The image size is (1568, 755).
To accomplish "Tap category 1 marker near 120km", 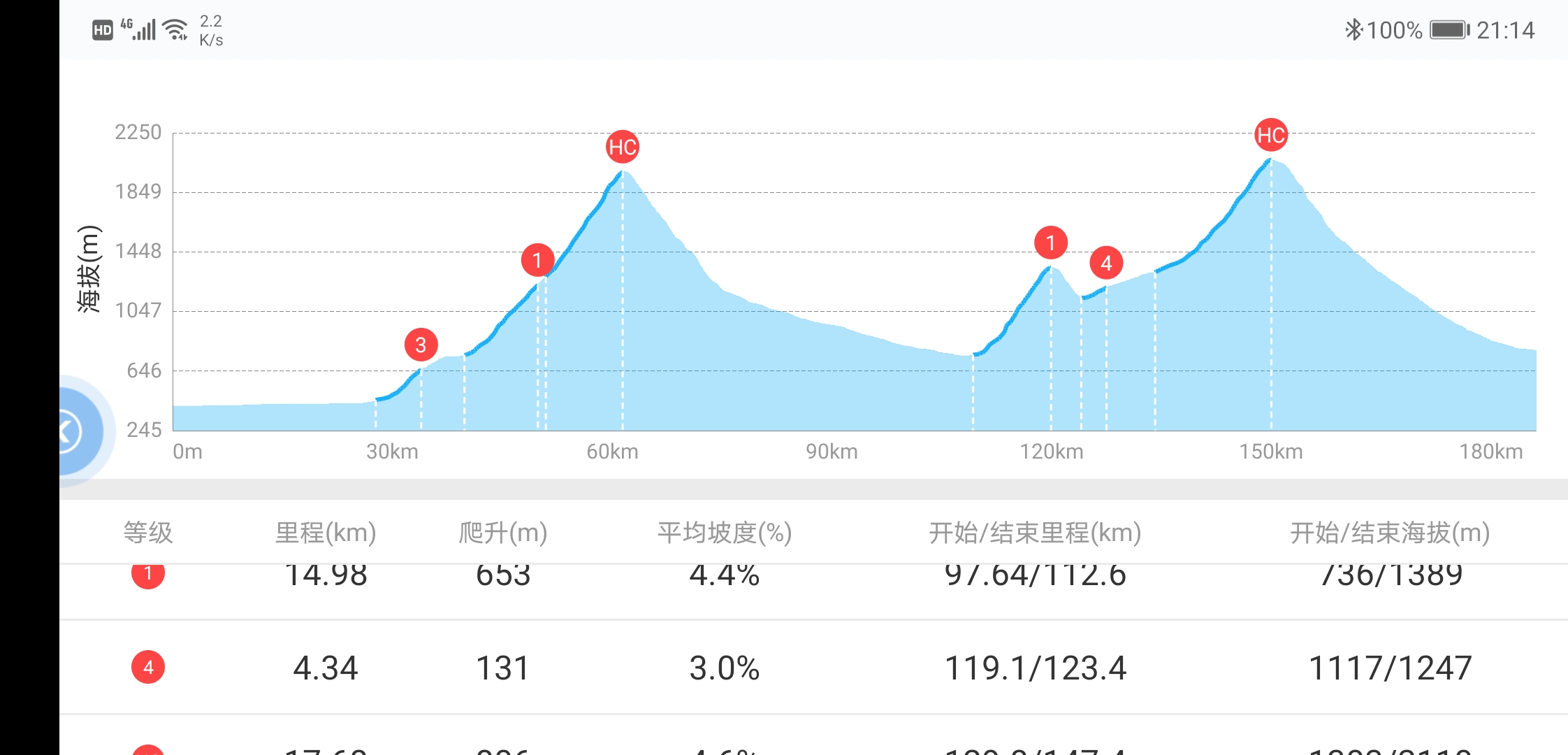I will click(x=1050, y=243).
